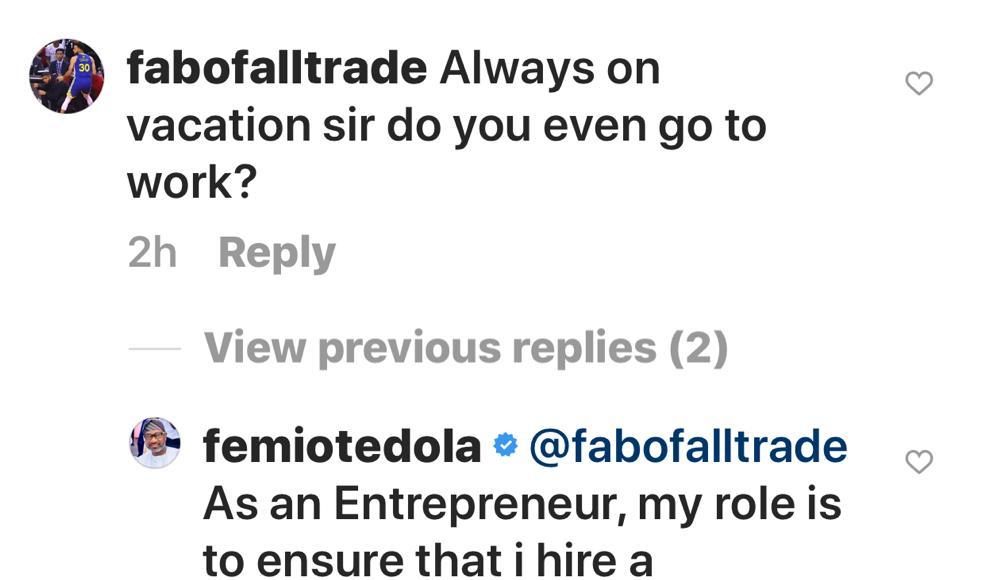Open fabofalltrade's basketball profile picture
Image resolution: width=986 pixels, height=580 pixels.
tap(67, 76)
